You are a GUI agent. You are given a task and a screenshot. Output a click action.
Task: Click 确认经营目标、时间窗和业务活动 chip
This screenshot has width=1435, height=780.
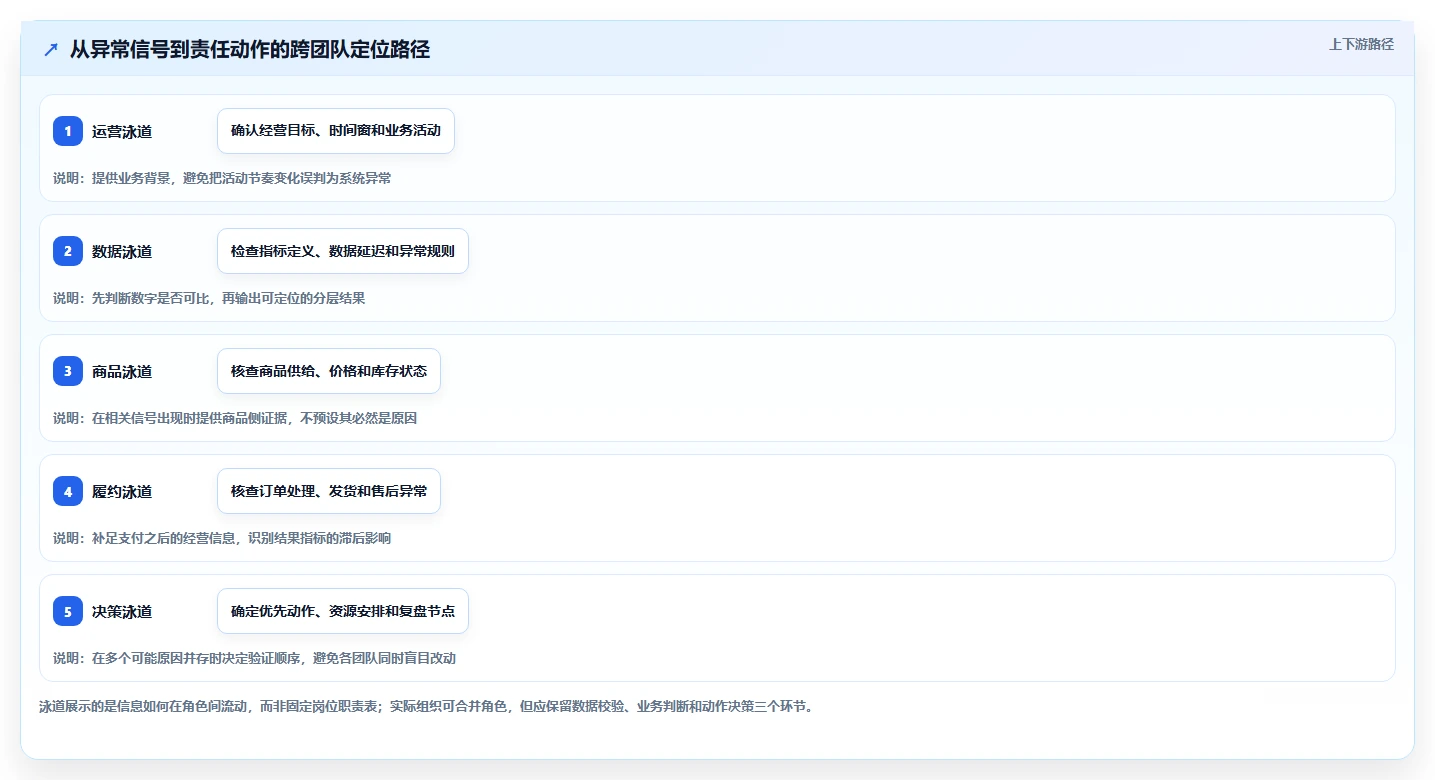(336, 131)
